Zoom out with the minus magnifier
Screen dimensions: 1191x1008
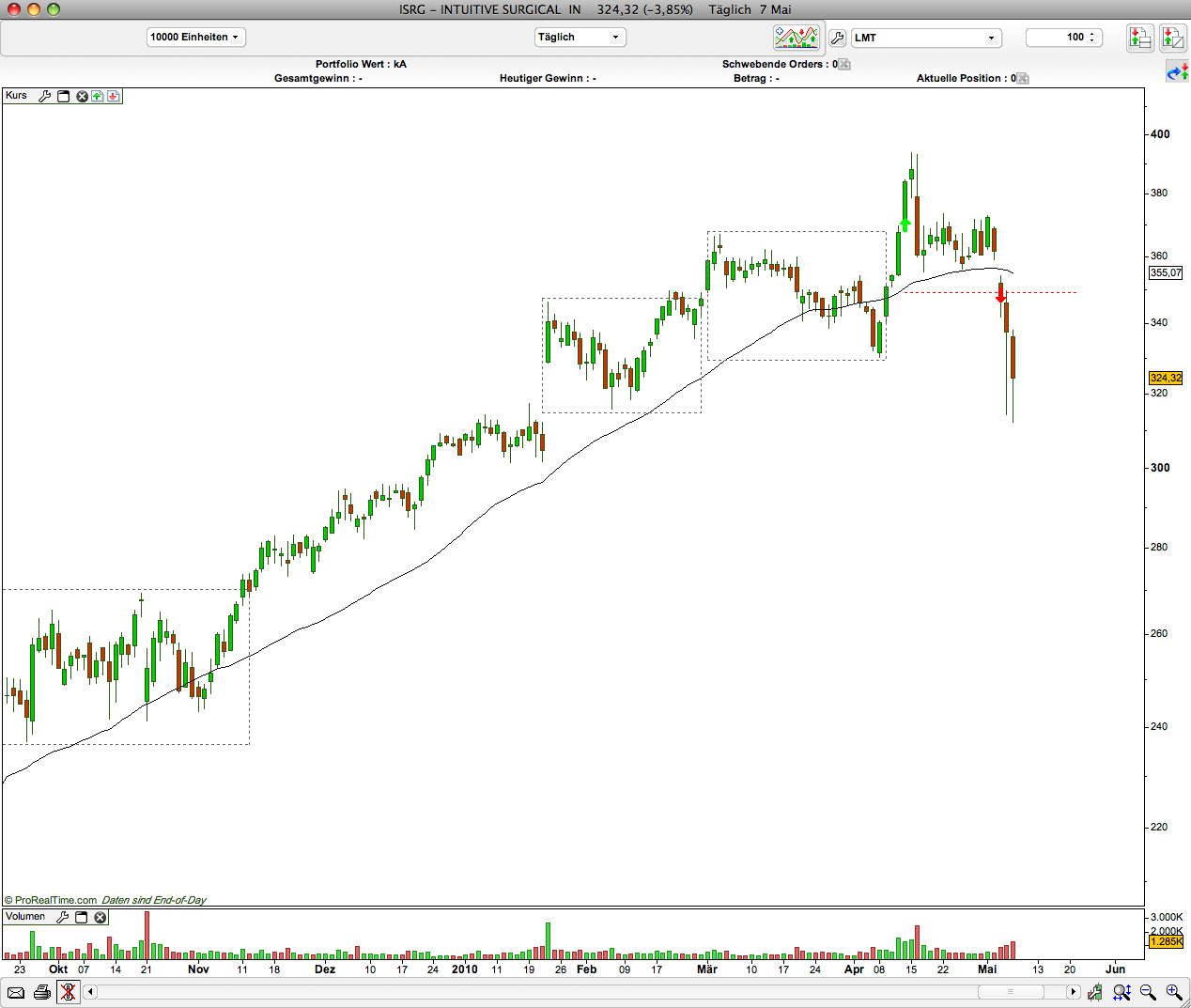pos(1148,992)
